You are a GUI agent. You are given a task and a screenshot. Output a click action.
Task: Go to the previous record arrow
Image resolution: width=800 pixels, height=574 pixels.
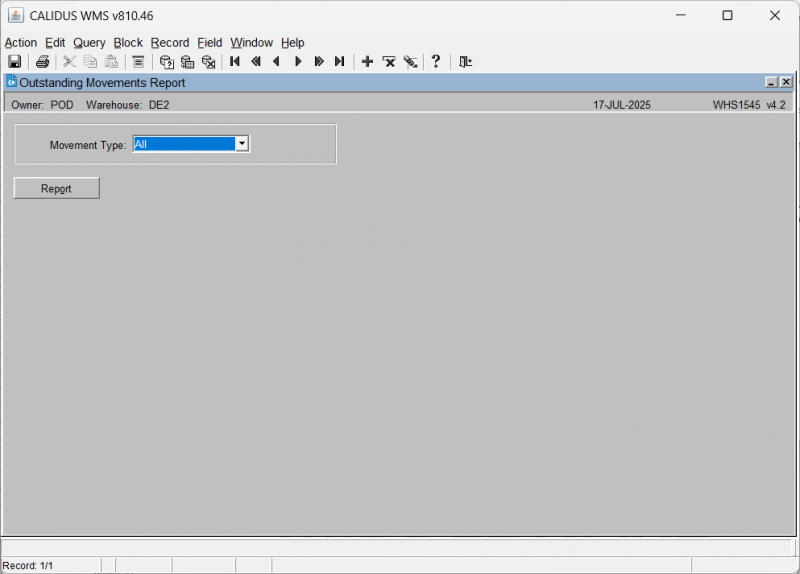(277, 62)
